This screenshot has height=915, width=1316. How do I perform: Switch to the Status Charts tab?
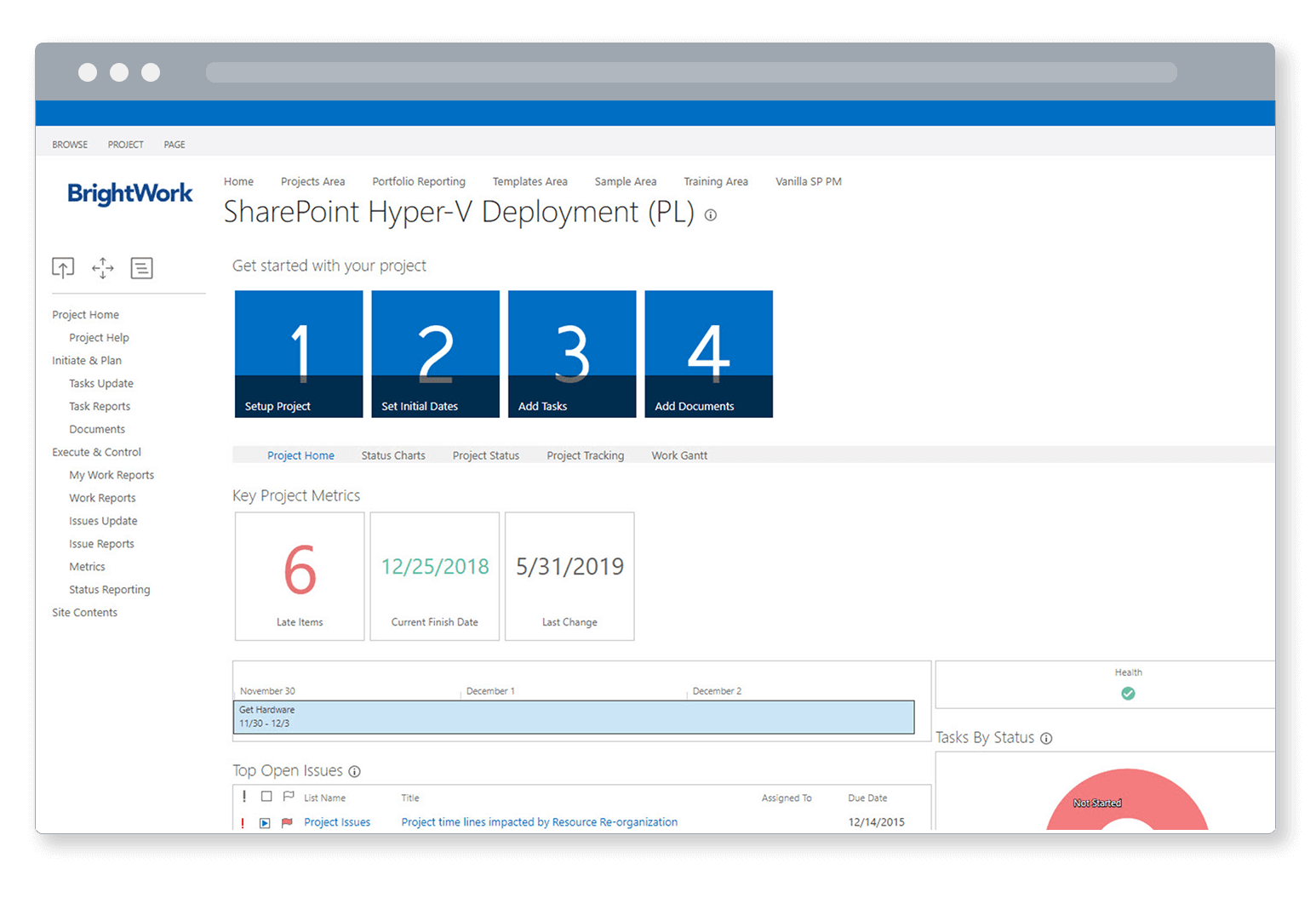click(392, 455)
